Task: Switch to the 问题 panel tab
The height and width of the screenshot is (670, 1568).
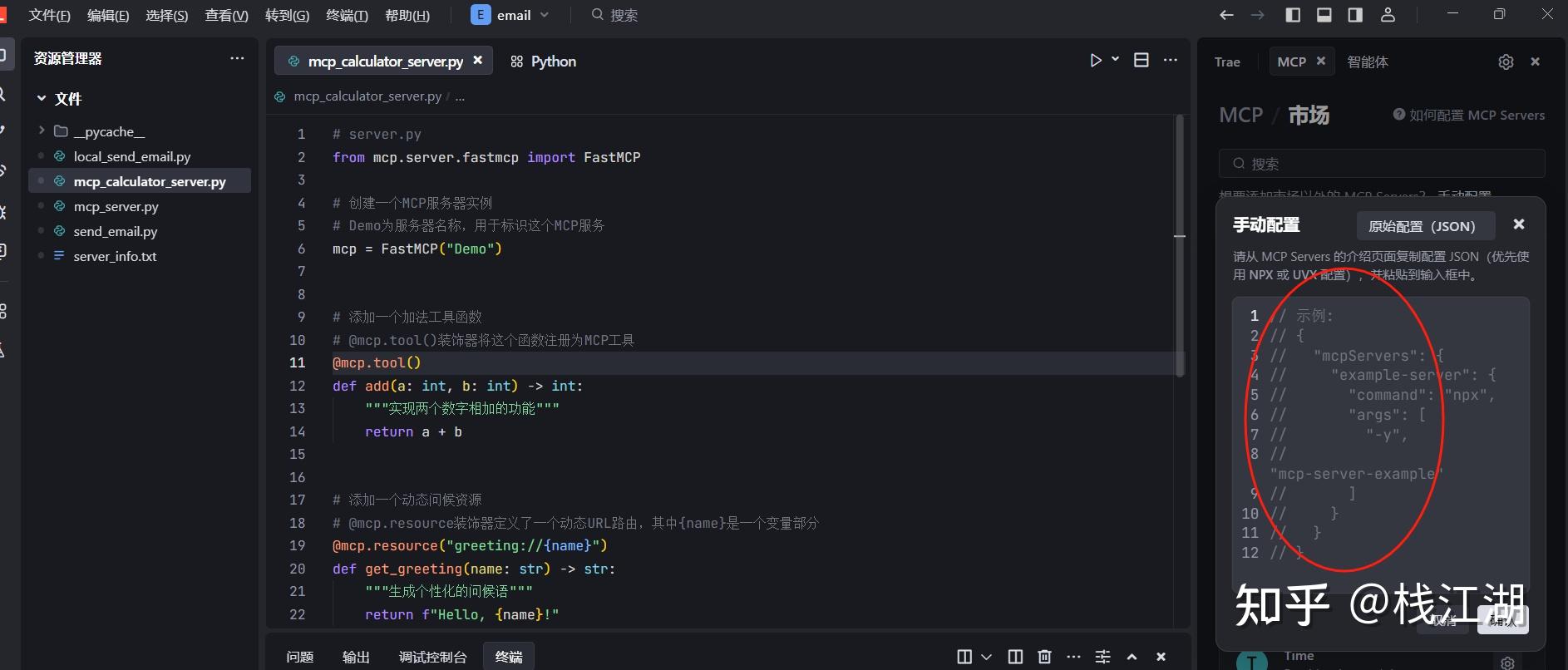Action: coord(299,657)
